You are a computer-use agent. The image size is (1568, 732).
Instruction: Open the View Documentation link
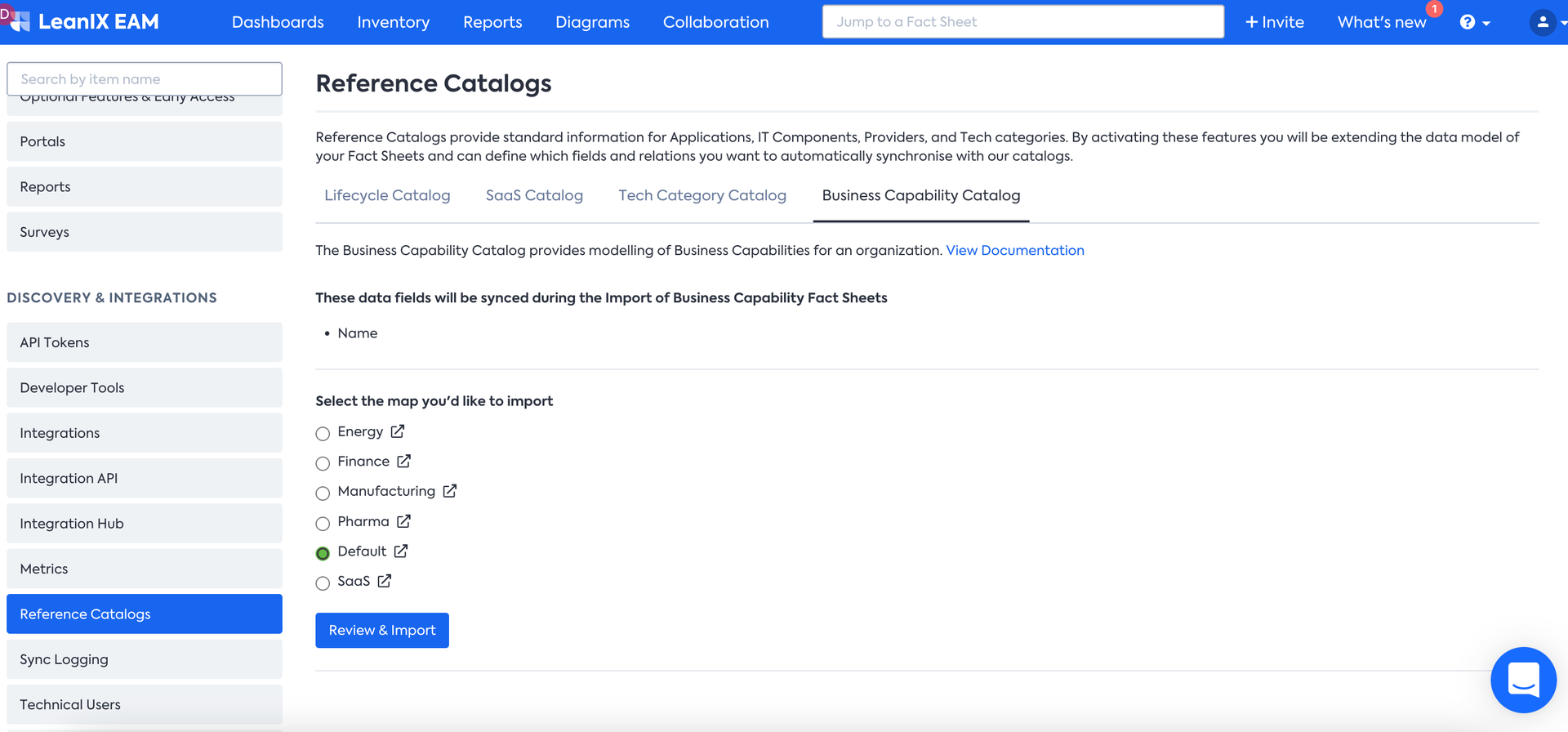coord(1015,250)
